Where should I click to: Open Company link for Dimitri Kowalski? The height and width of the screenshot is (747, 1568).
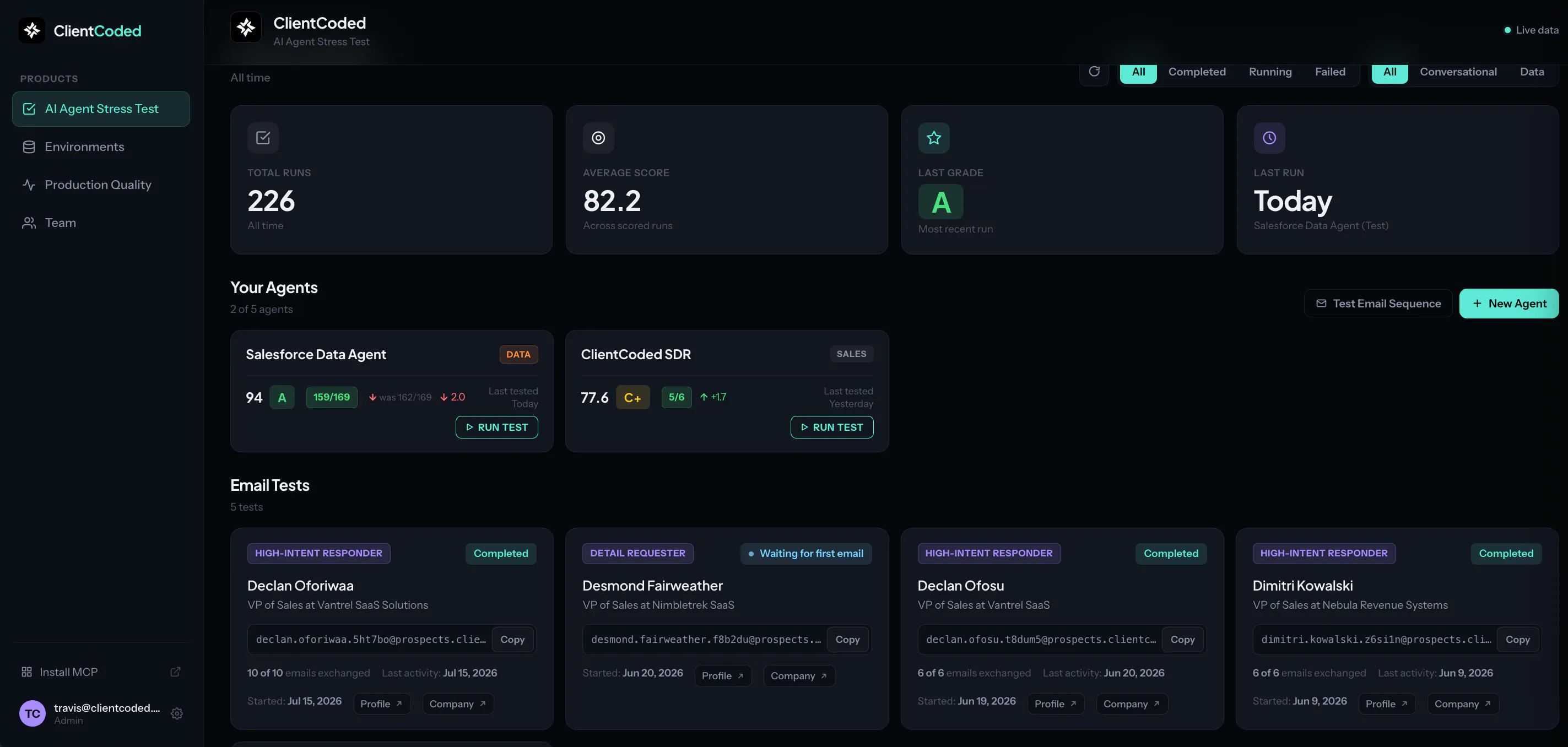(x=1463, y=704)
